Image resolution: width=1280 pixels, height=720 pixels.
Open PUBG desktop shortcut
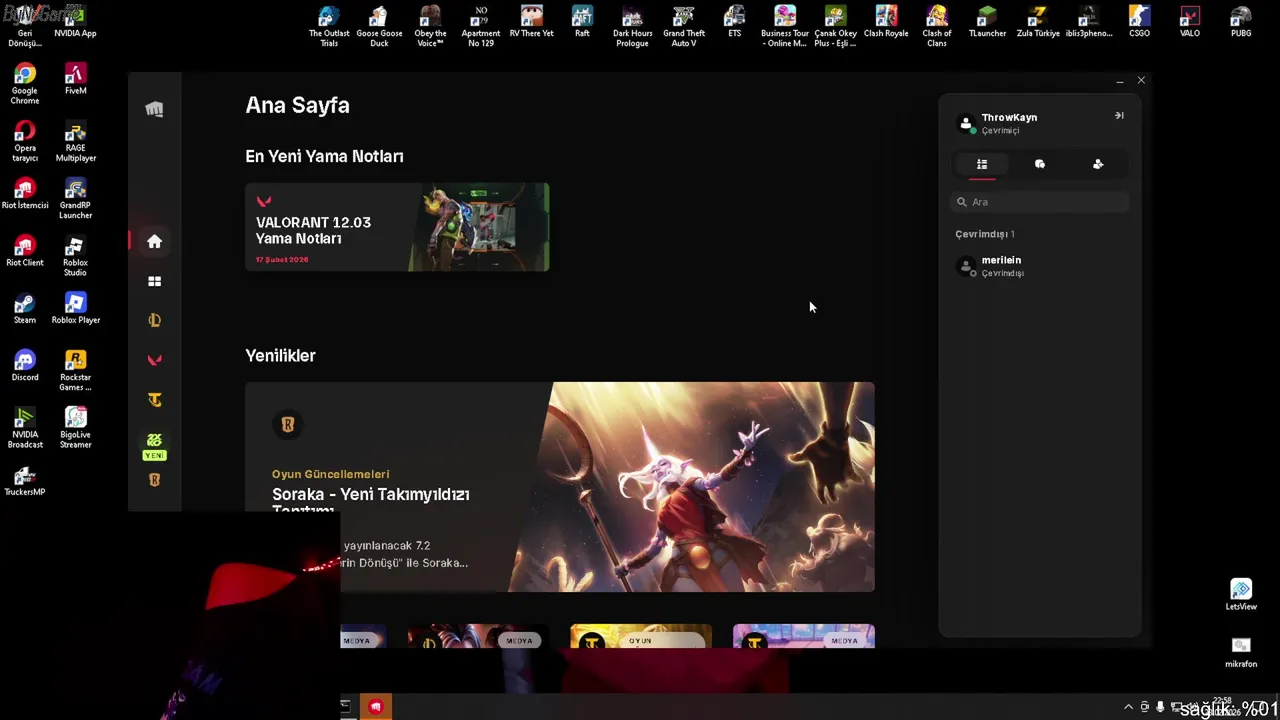pyautogui.click(x=1241, y=22)
